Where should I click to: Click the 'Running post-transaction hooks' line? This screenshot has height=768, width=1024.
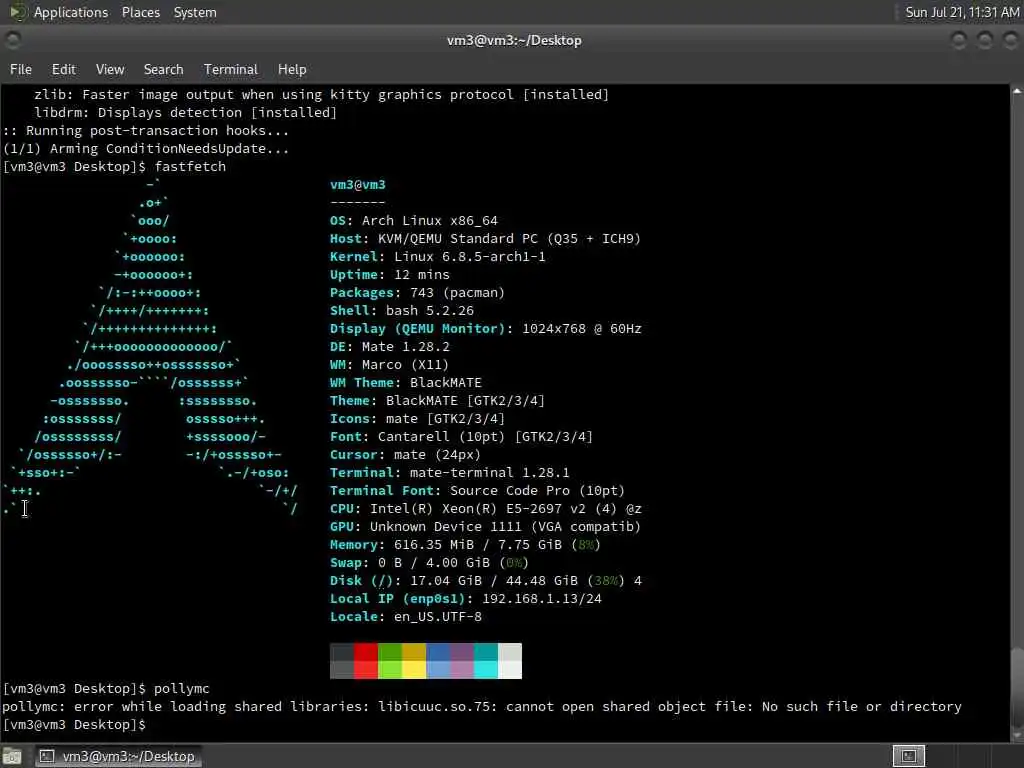click(146, 131)
